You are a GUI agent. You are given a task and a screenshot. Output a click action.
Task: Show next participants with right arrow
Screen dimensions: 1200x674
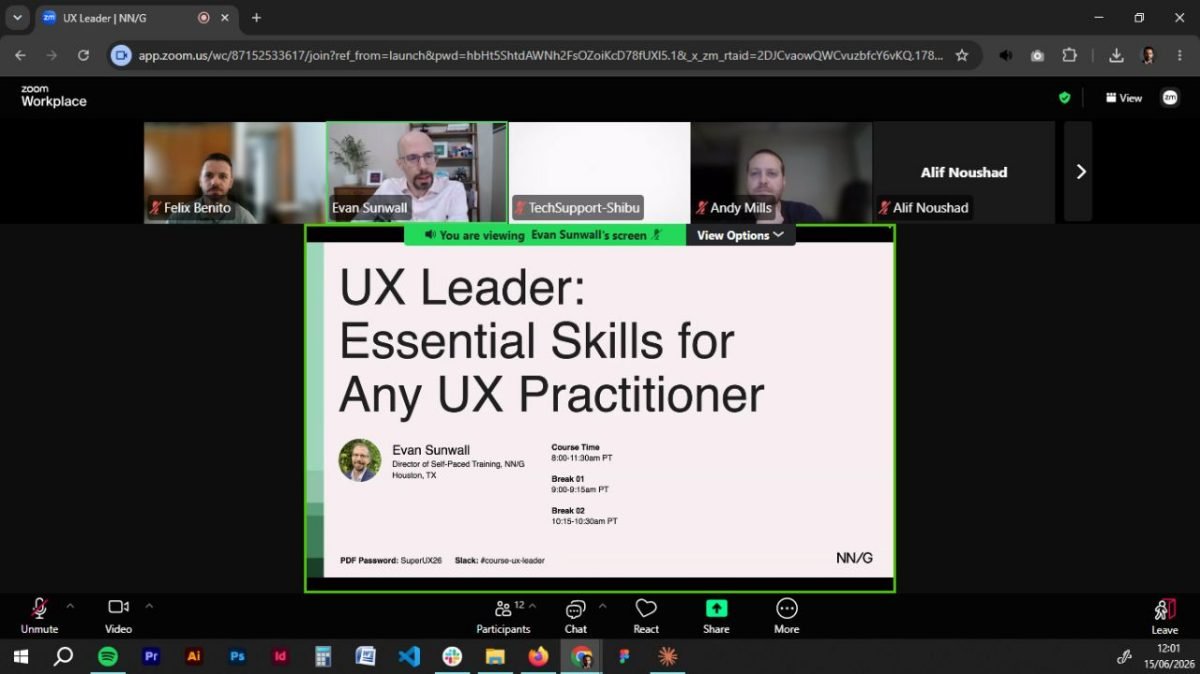point(1079,172)
